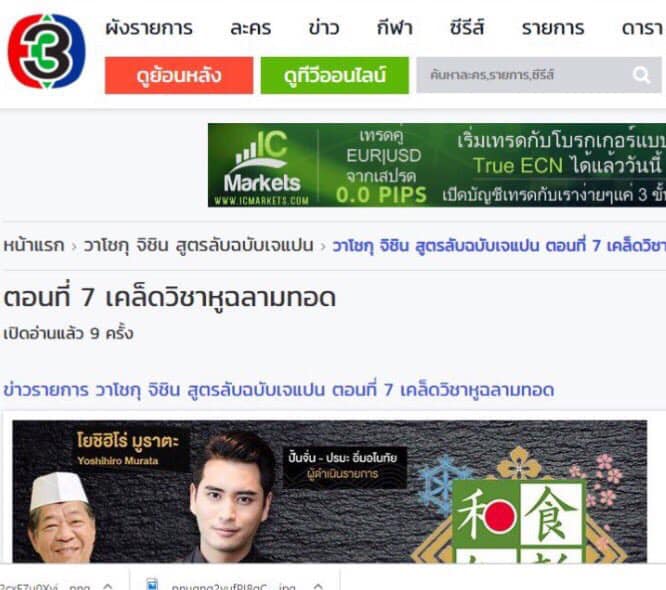This screenshot has width=666, height=590.
Task: Click the jpg file icon in the downloads bar
Action: tap(152, 584)
